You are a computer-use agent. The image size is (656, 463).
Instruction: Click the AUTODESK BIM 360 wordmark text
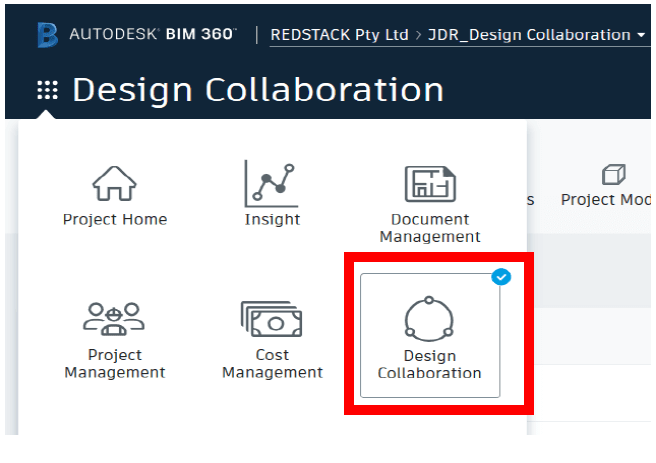click(153, 35)
